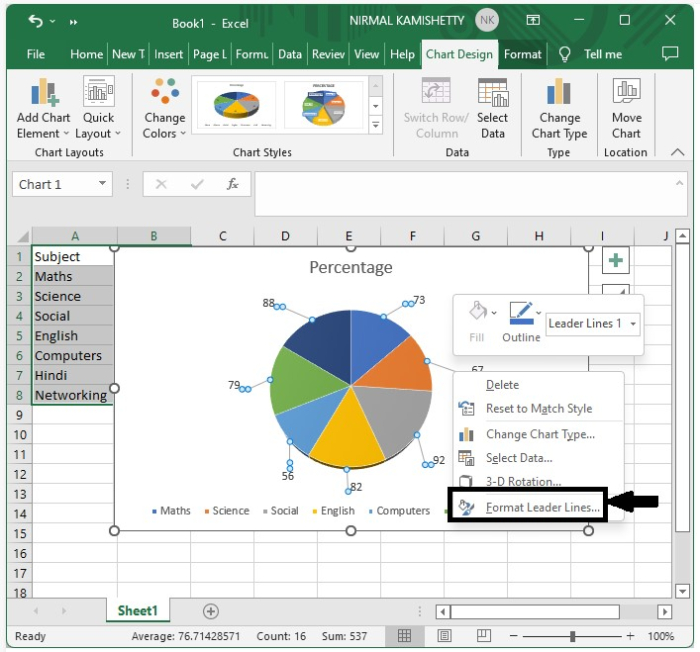Open the Format ribbon tab
This screenshot has height=652, width=700.
click(522, 54)
